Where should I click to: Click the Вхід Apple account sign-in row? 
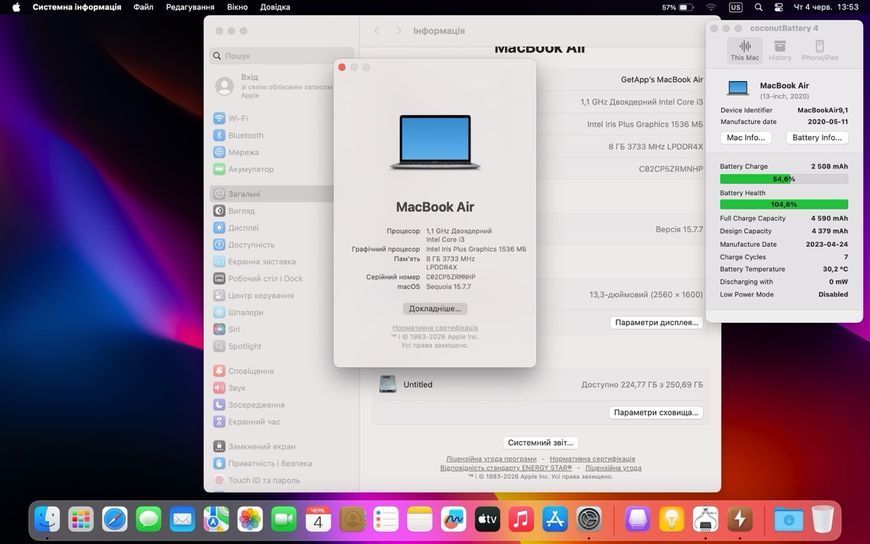click(273, 85)
